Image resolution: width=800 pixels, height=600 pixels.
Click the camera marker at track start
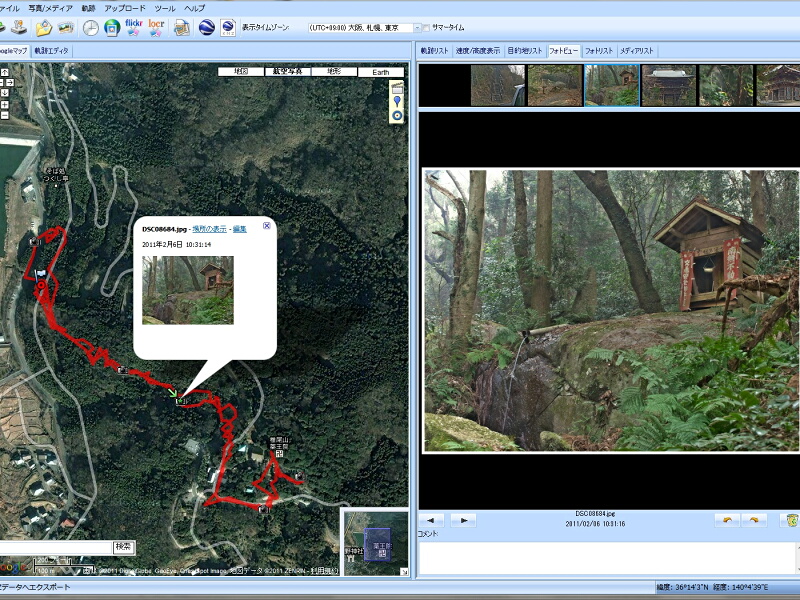[x=34, y=241]
